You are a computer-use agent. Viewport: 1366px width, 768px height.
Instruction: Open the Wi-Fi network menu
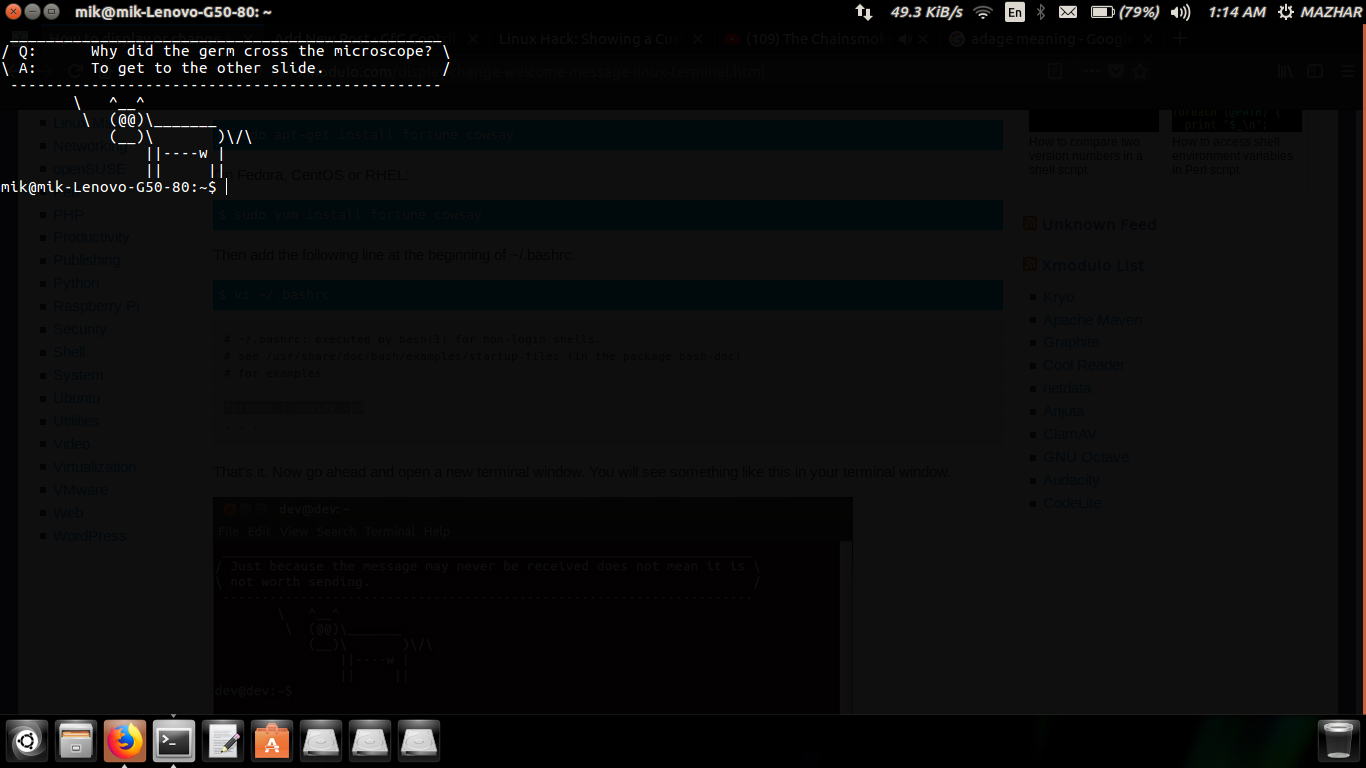[x=983, y=12]
